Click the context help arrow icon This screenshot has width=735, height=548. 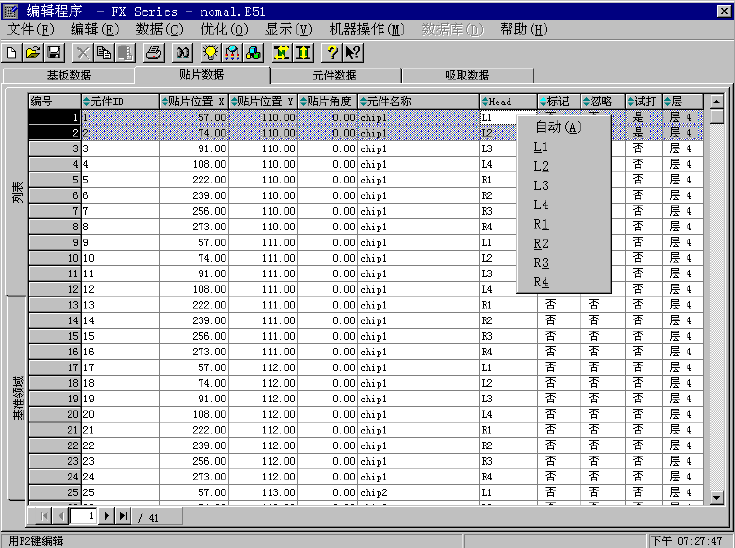pos(352,52)
